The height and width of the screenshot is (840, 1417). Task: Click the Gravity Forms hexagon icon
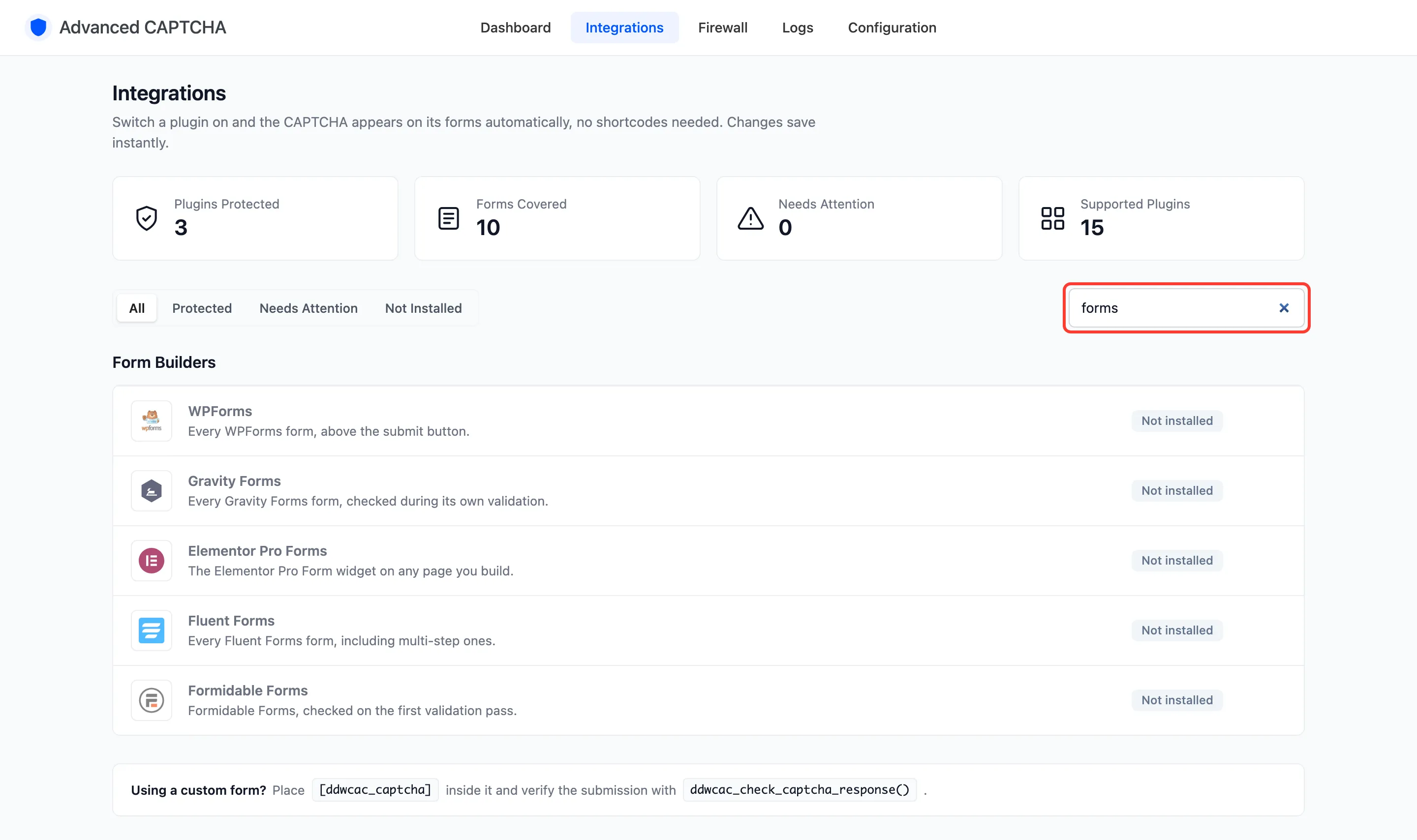click(x=151, y=491)
